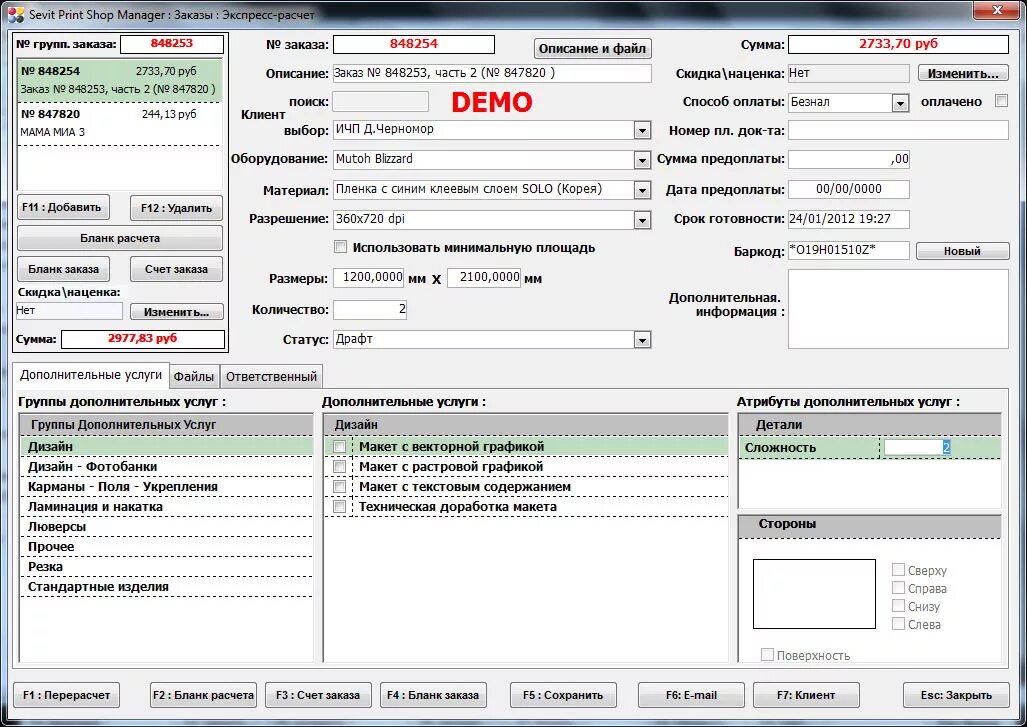This screenshot has width=1027, height=727.
Task: Select the 'Дизайн' service group
Action: [x=166, y=447]
